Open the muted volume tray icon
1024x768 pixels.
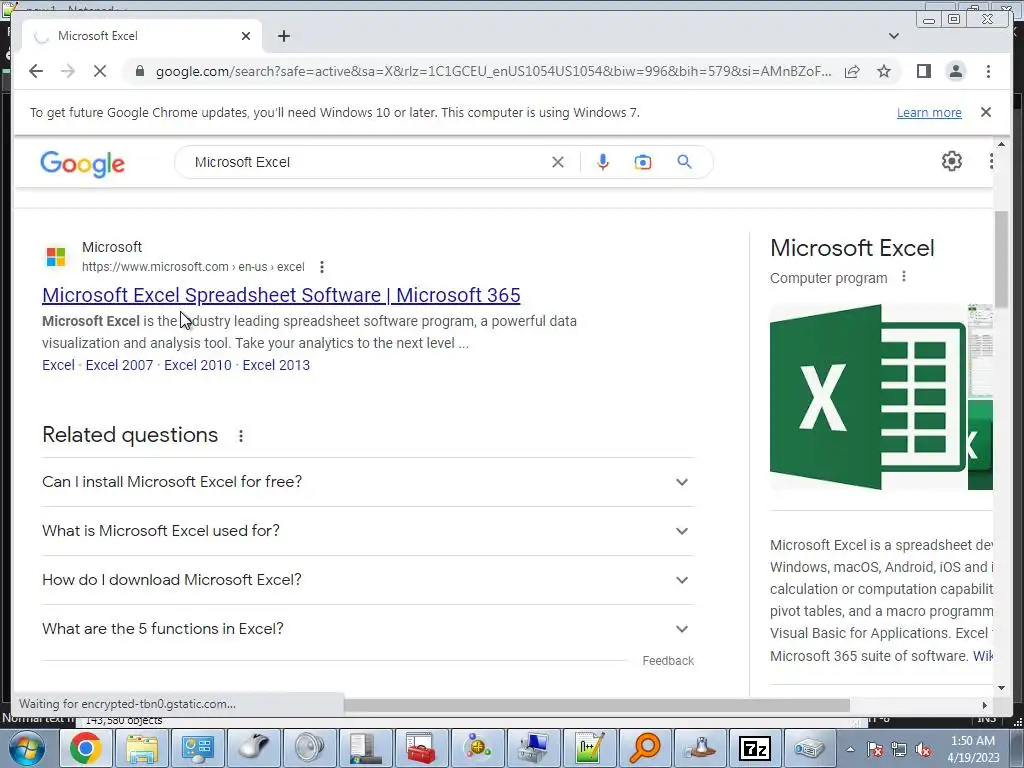click(x=923, y=749)
